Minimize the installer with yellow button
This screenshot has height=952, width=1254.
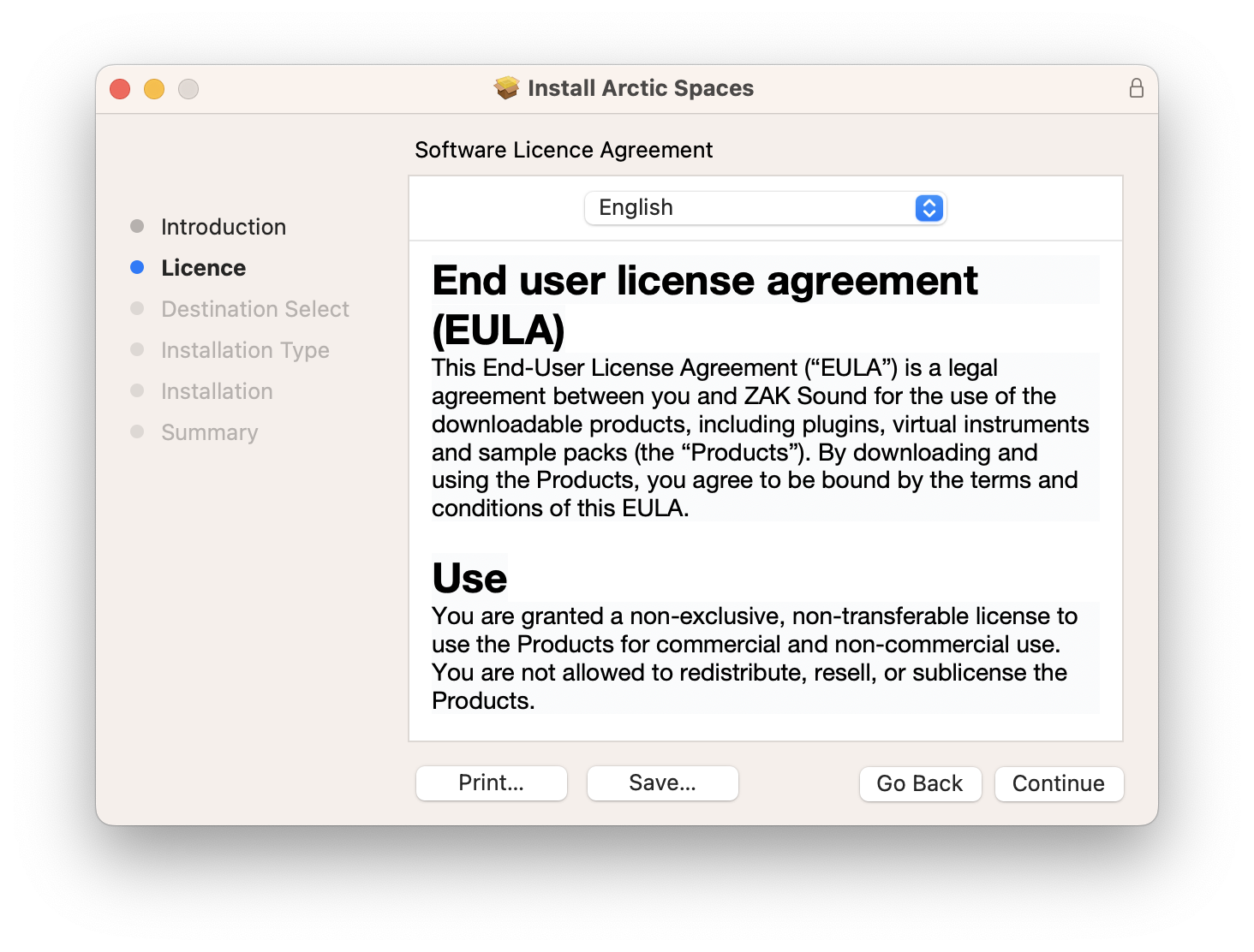pos(154,89)
